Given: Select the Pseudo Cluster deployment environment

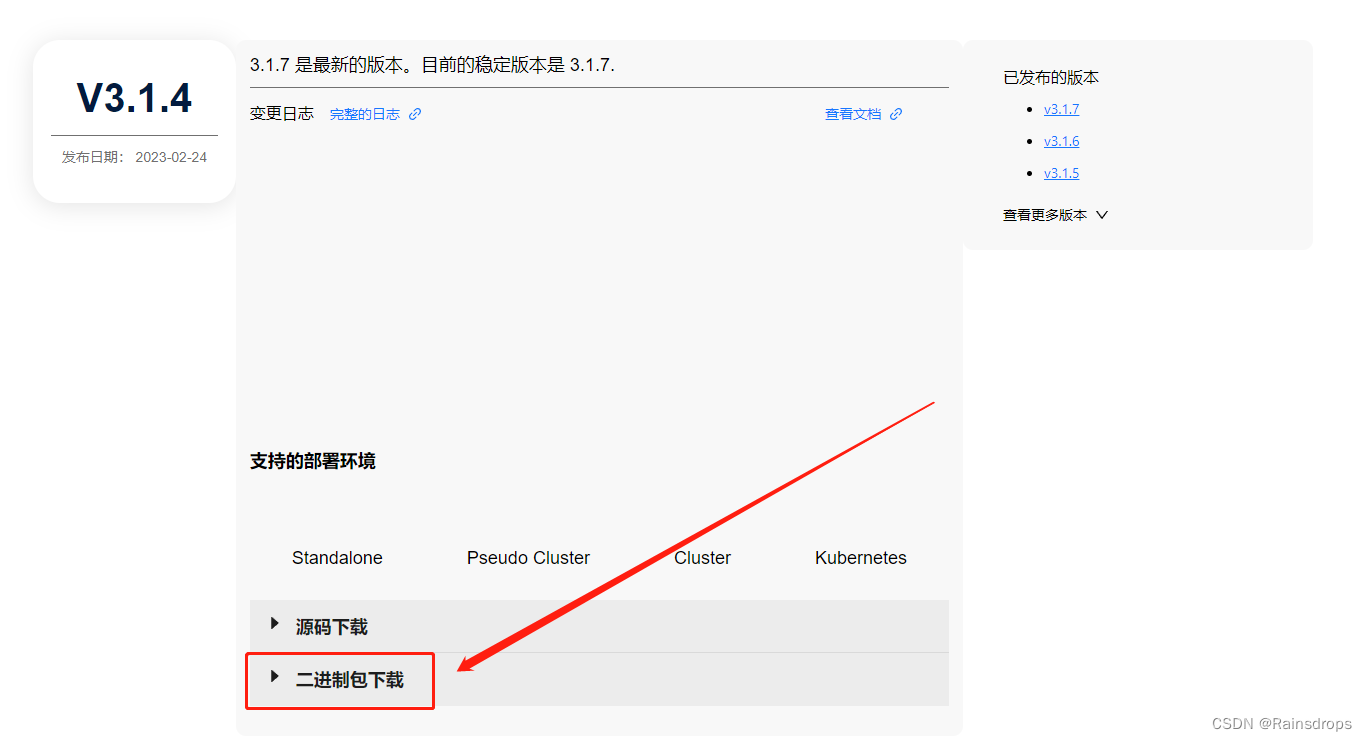Looking at the screenshot, I should (528, 558).
